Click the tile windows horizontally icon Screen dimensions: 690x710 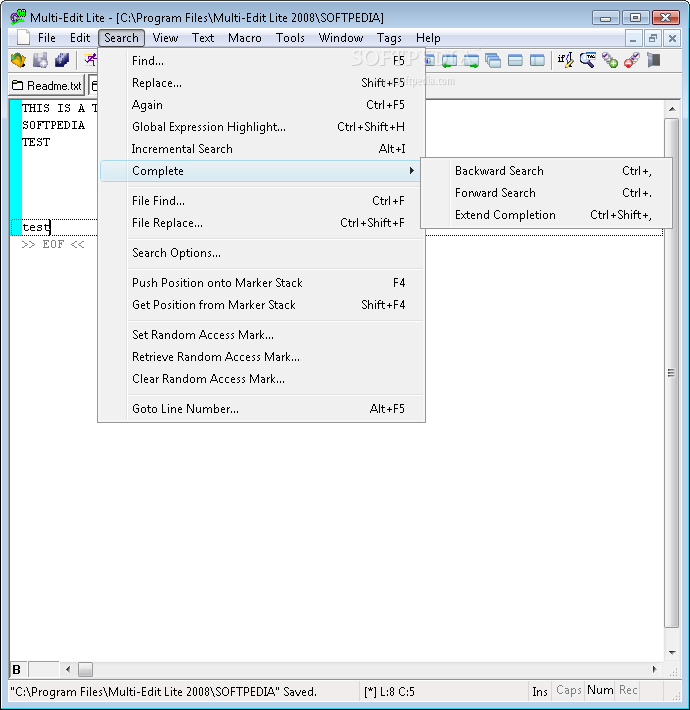tap(515, 60)
